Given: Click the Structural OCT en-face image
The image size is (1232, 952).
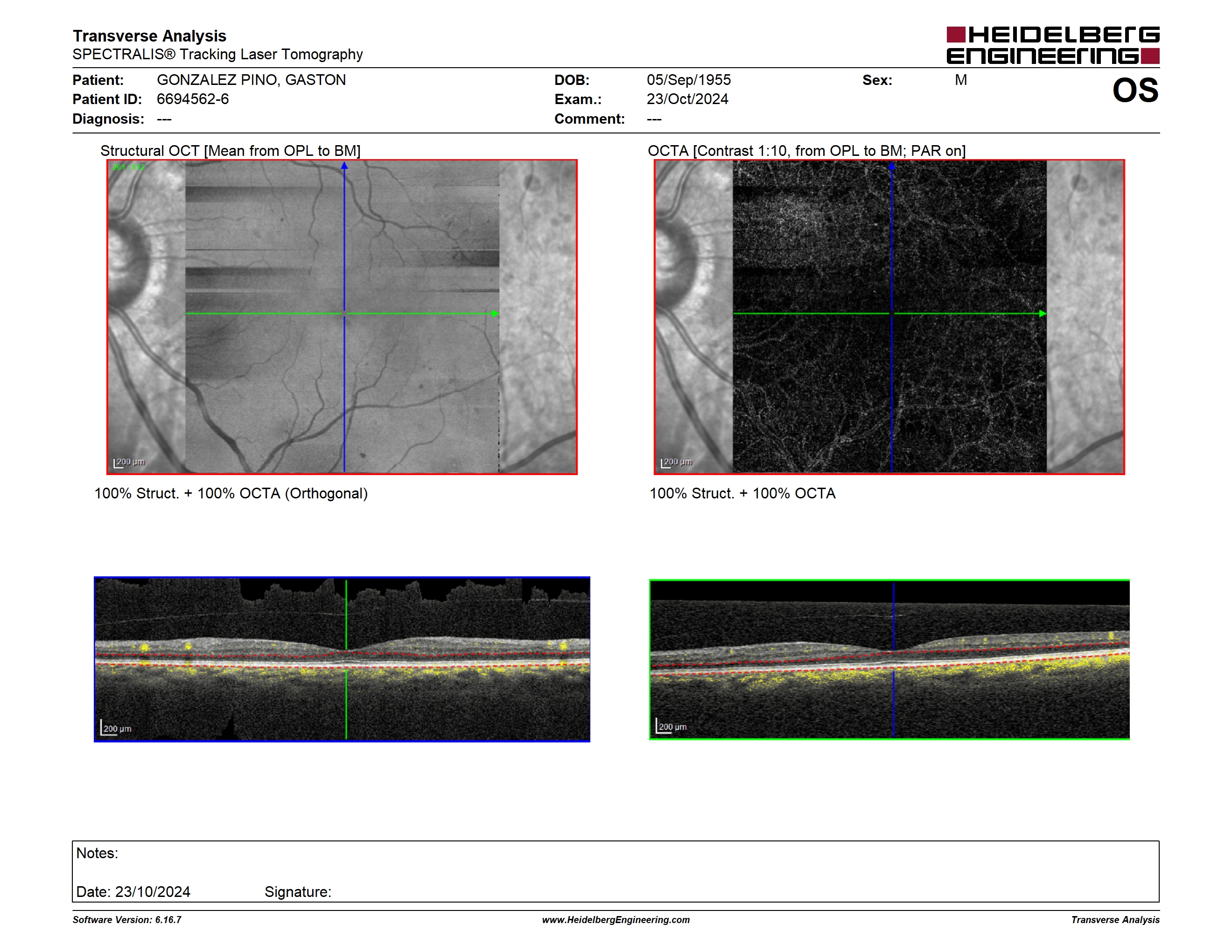Looking at the screenshot, I should [x=342, y=317].
